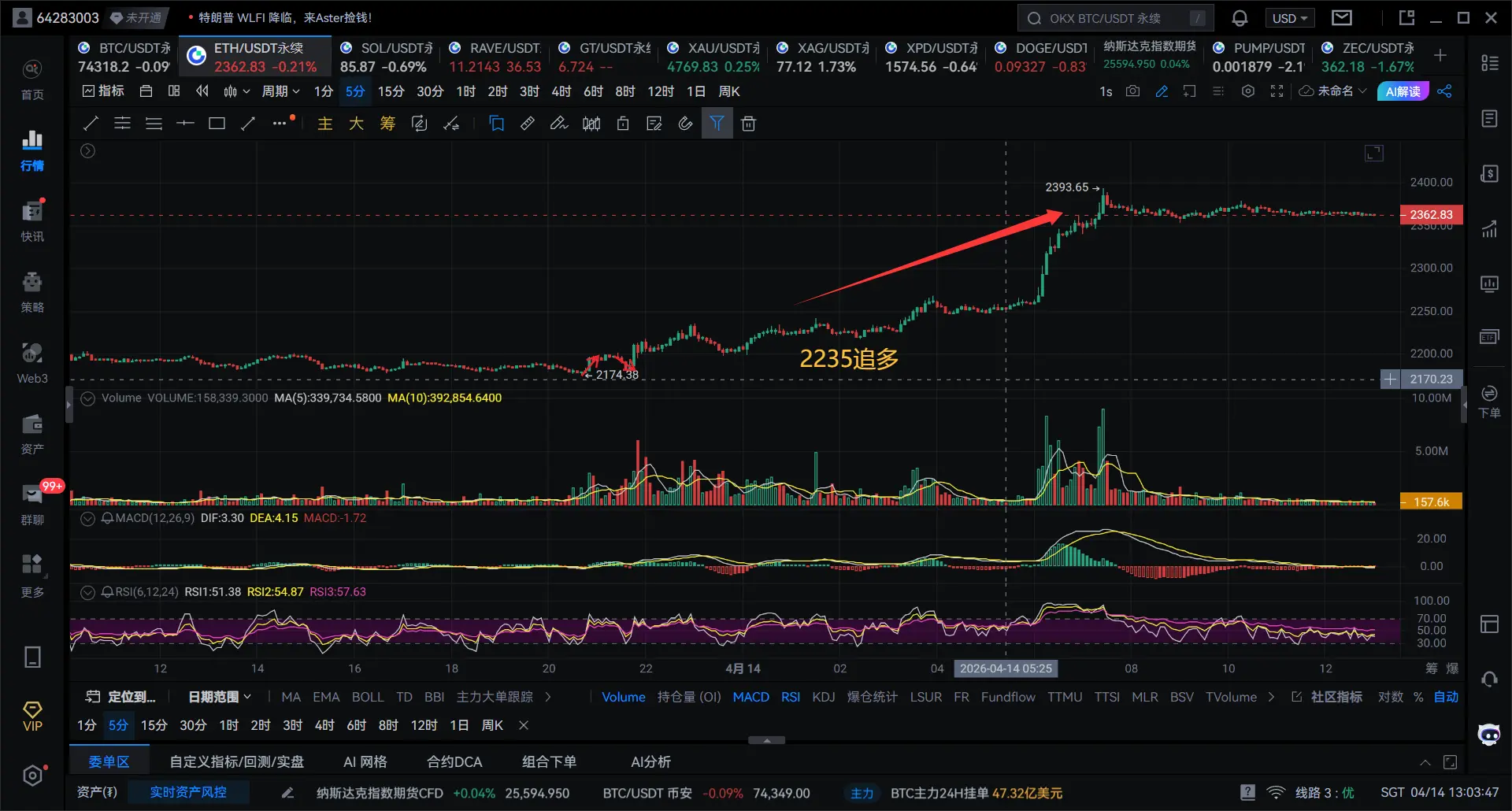1512x811 pixels.
Task: Open chart settings hexagon icon
Action: 1248,91
